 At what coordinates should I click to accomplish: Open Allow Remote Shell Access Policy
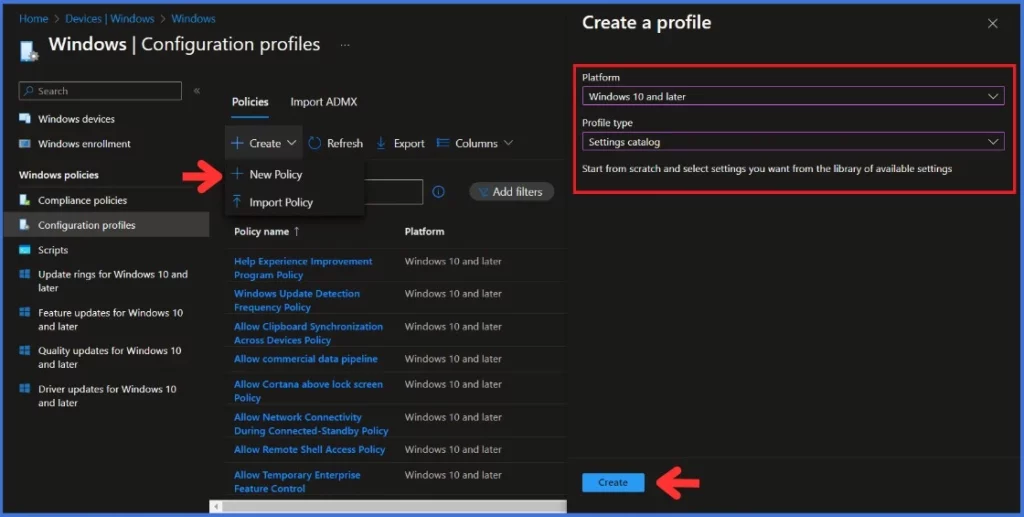point(310,449)
